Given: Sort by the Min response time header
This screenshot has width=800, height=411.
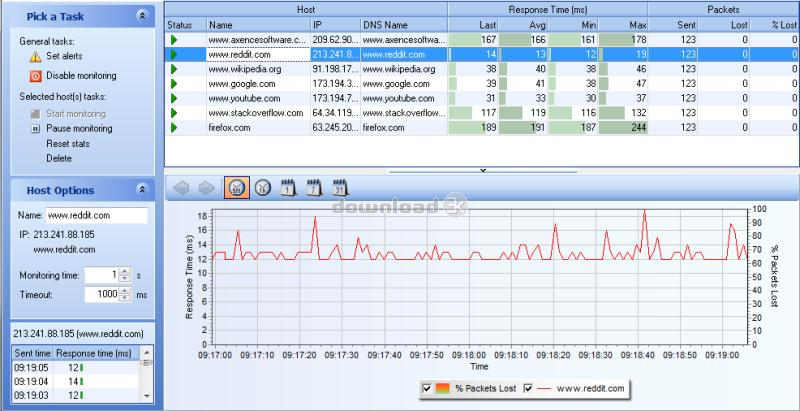Looking at the screenshot, I should pyautogui.click(x=573, y=25).
